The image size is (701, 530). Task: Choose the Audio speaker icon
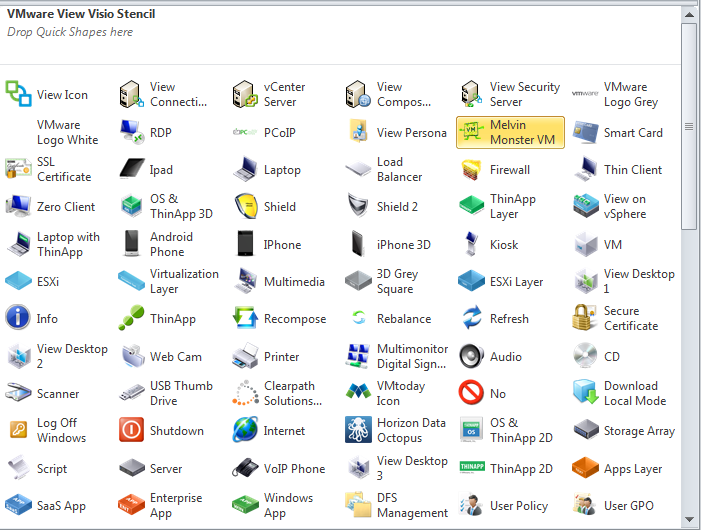pyautogui.click(x=472, y=356)
